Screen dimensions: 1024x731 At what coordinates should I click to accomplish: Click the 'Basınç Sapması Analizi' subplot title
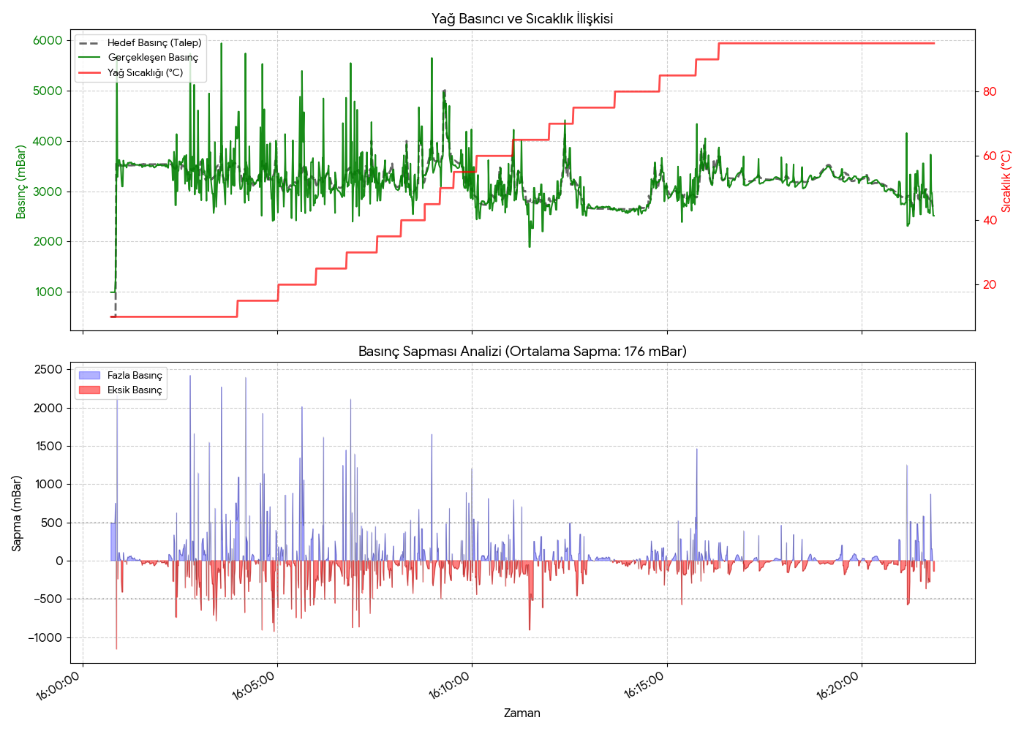click(522, 351)
